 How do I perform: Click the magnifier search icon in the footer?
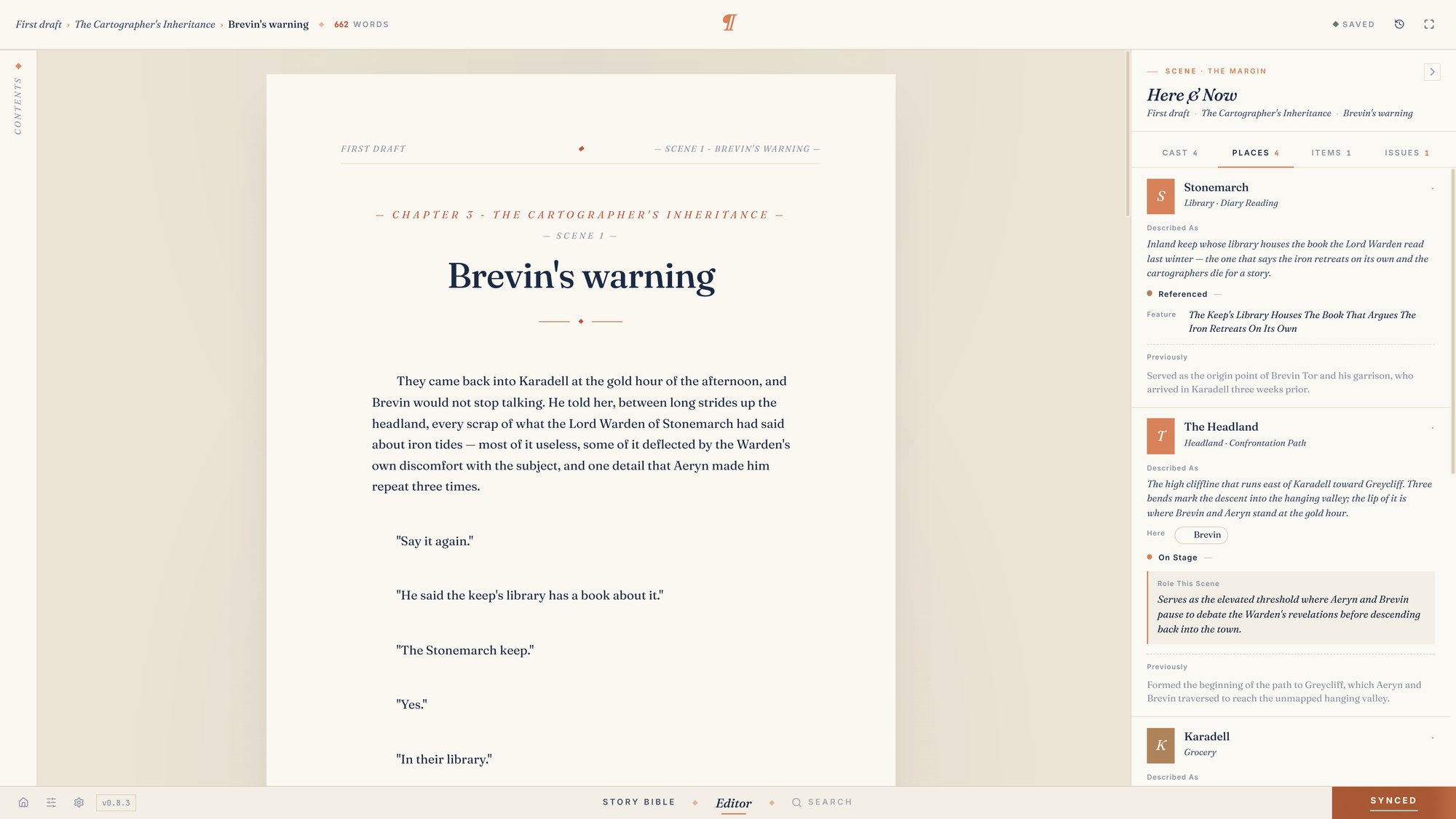[796, 802]
